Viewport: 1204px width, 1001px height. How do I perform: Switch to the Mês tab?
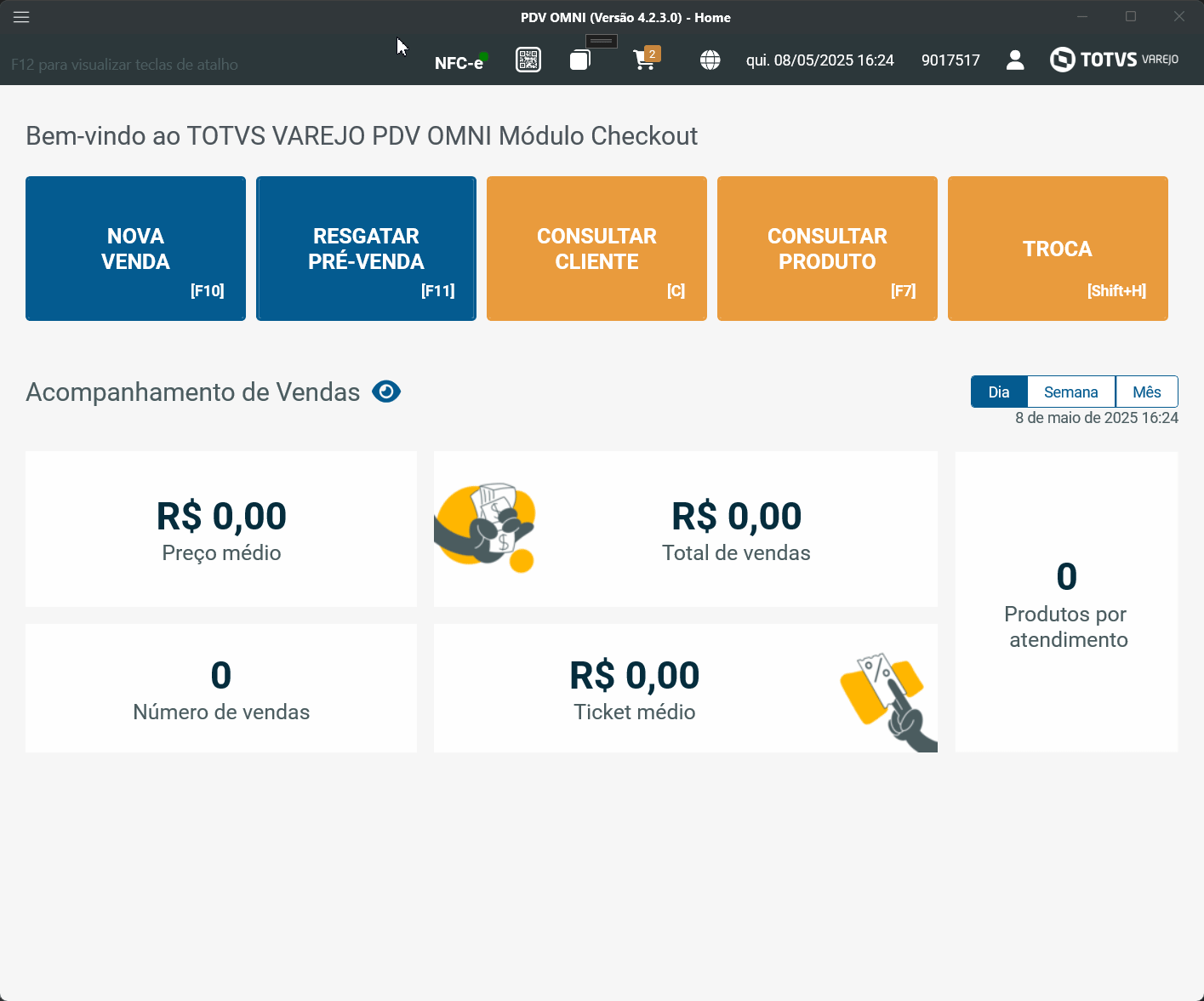click(1146, 392)
